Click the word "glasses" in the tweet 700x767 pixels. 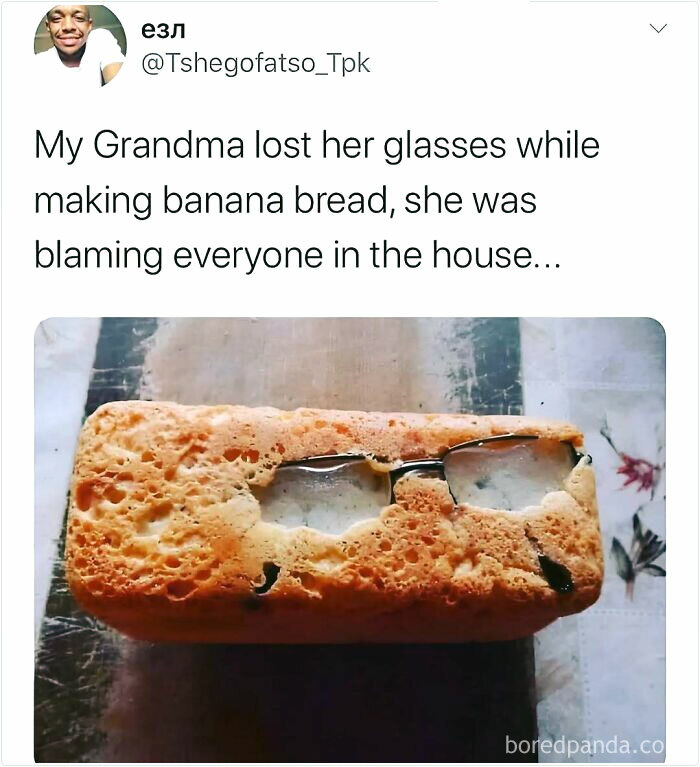(445, 146)
